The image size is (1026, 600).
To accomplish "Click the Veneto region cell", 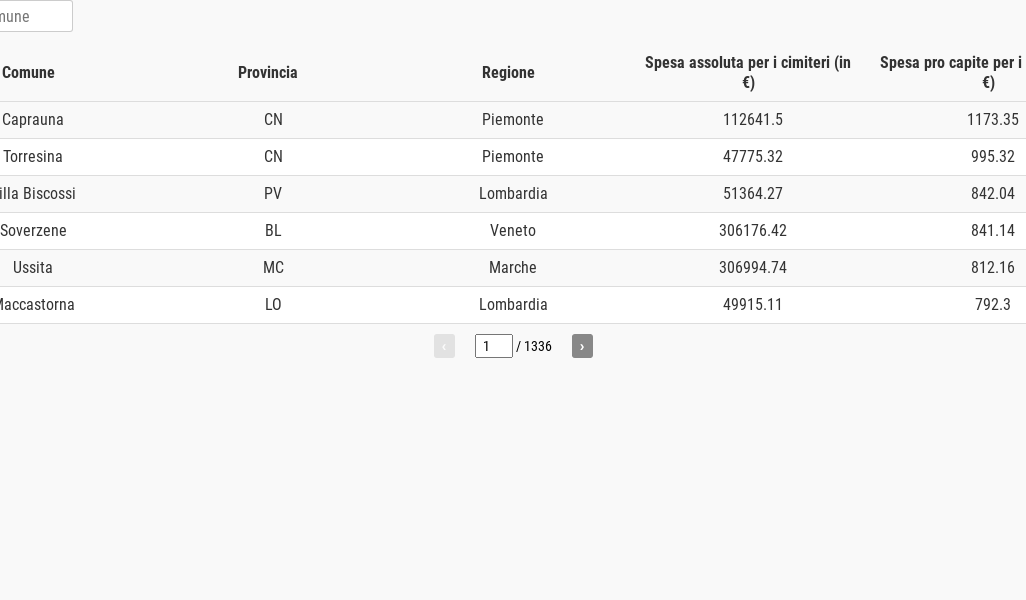I will (513, 230).
